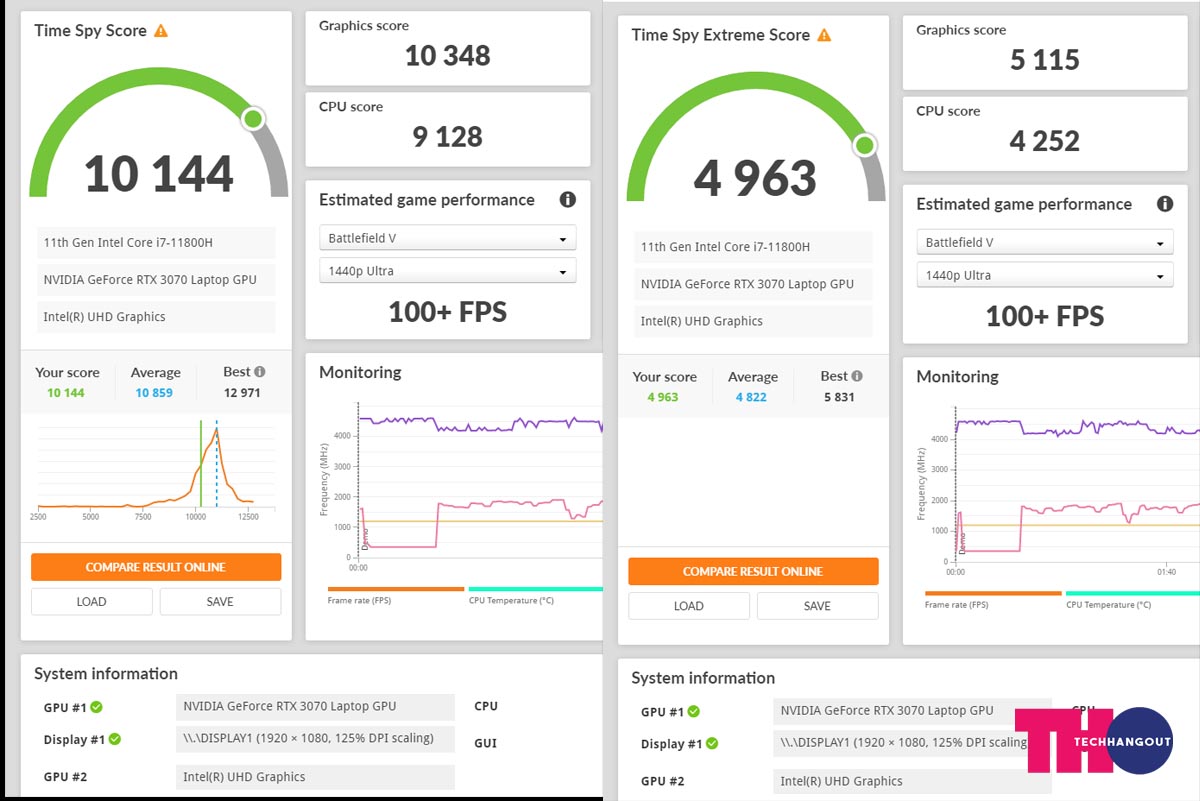Click GPU #1 green check in Time Spy Extreme window
1200x801 pixels.
tap(694, 711)
